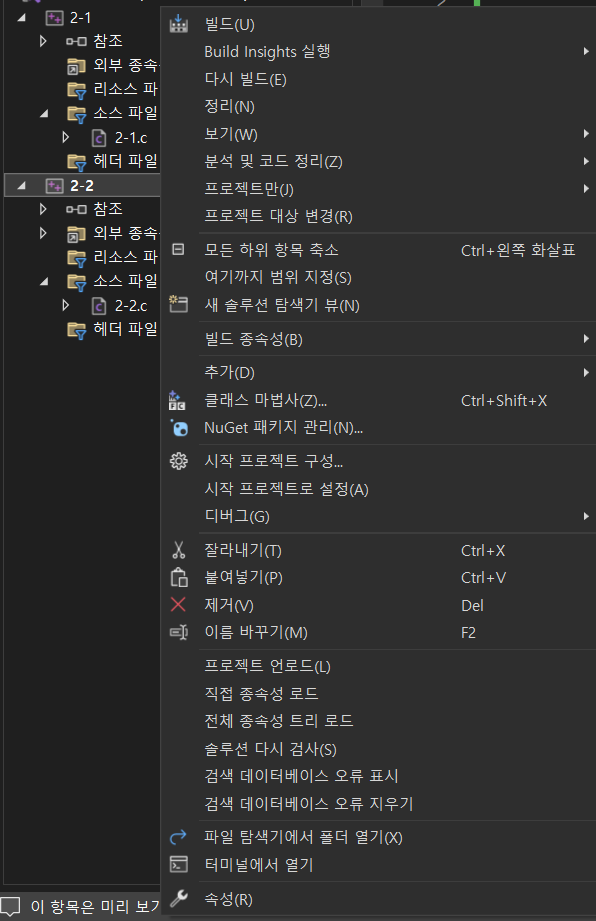Image resolution: width=596 pixels, height=921 pixels.
Task: Click the preview message icon in status bar
Action: [x=11, y=907]
